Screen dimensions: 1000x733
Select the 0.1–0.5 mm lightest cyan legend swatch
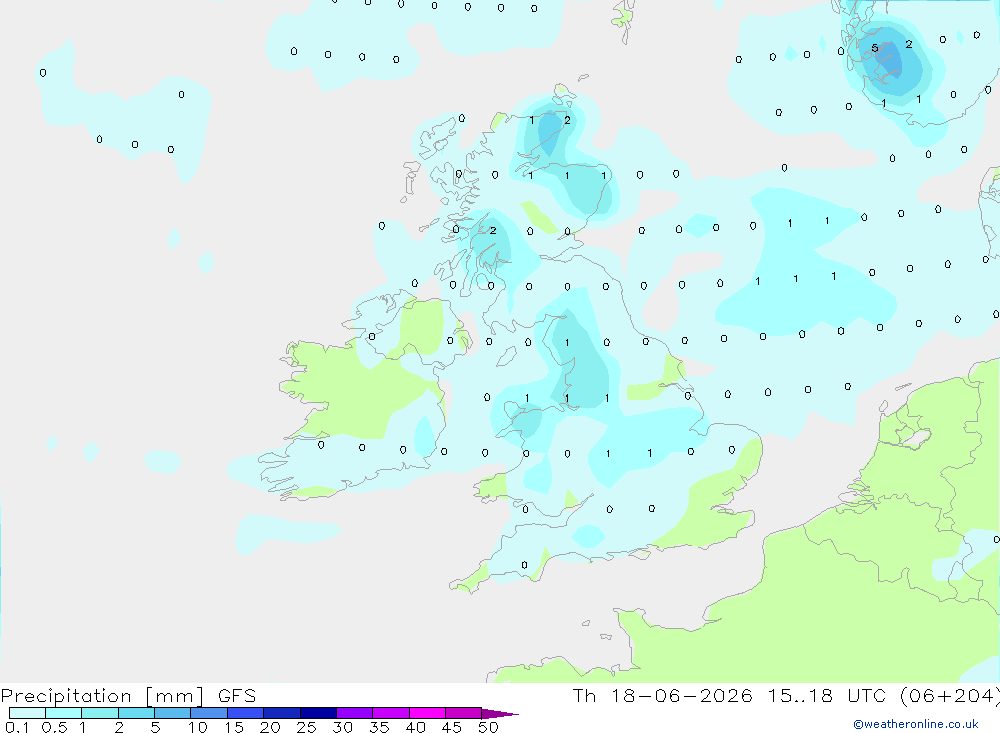click(x=27, y=713)
